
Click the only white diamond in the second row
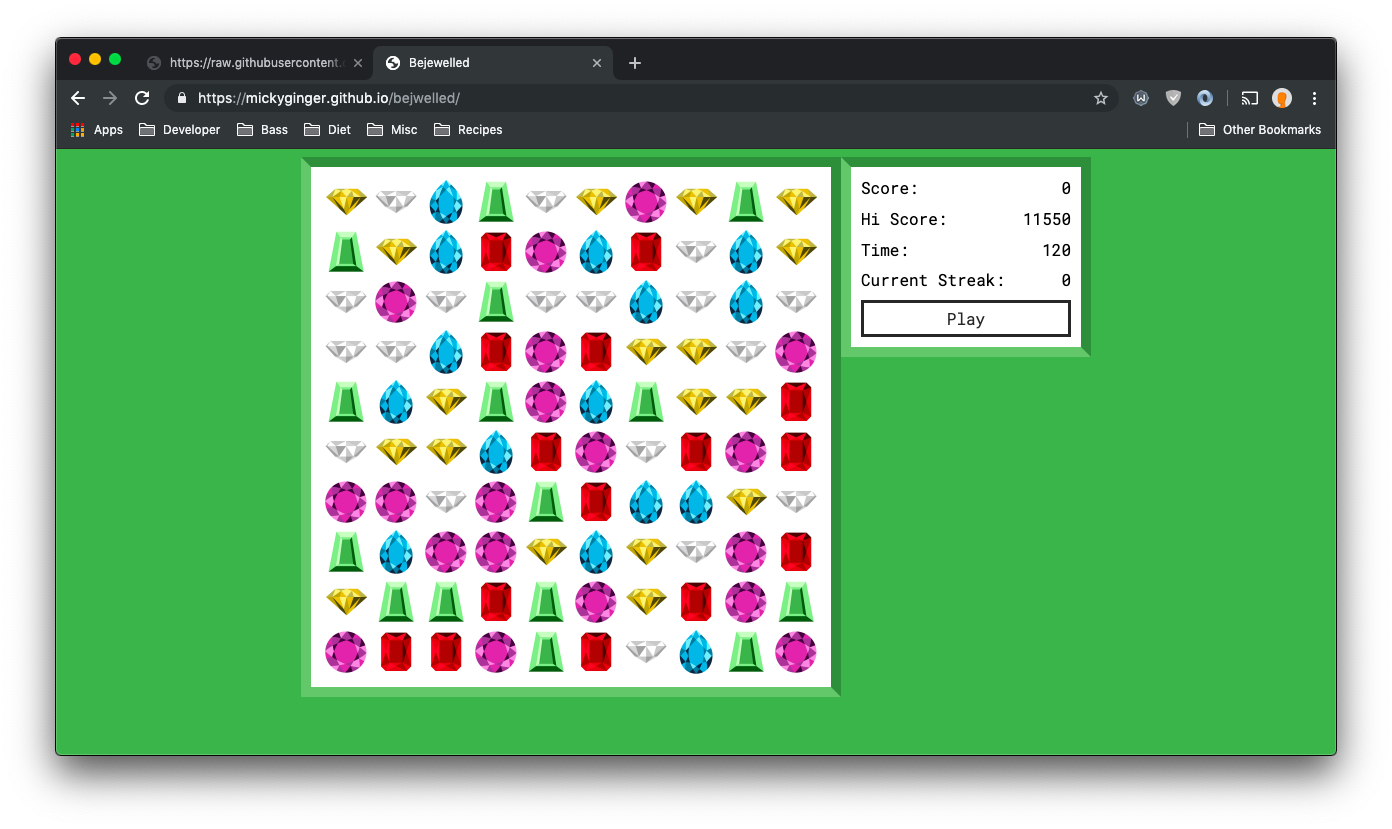[x=696, y=251]
